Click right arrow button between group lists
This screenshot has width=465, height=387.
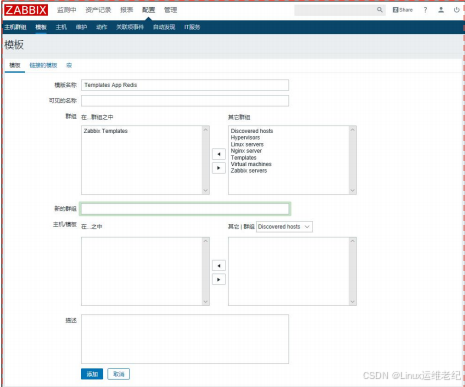click(x=219, y=168)
